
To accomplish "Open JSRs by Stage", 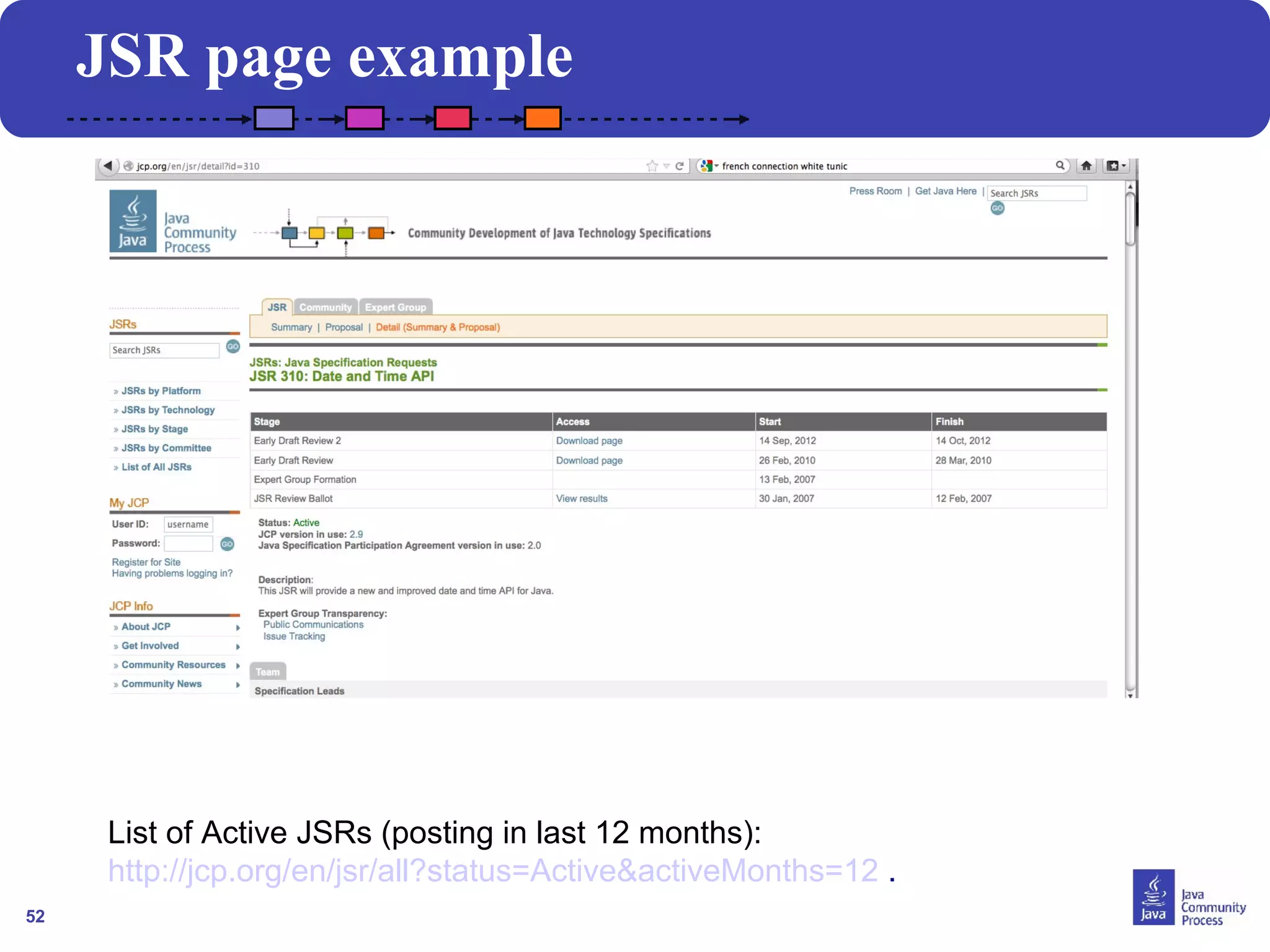I will 154,429.
